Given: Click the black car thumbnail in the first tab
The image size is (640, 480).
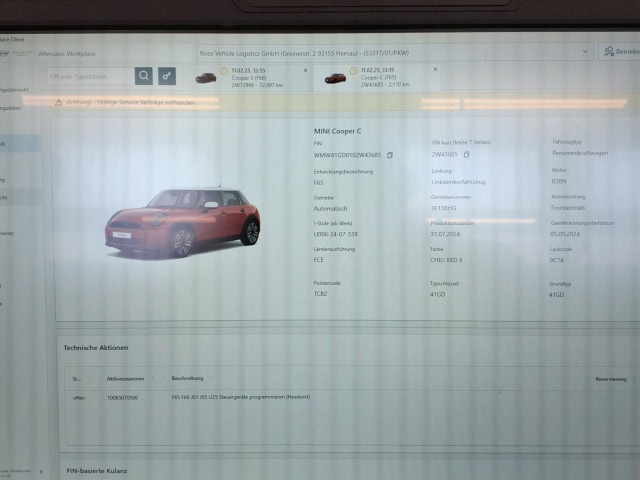Looking at the screenshot, I should pyautogui.click(x=206, y=78).
